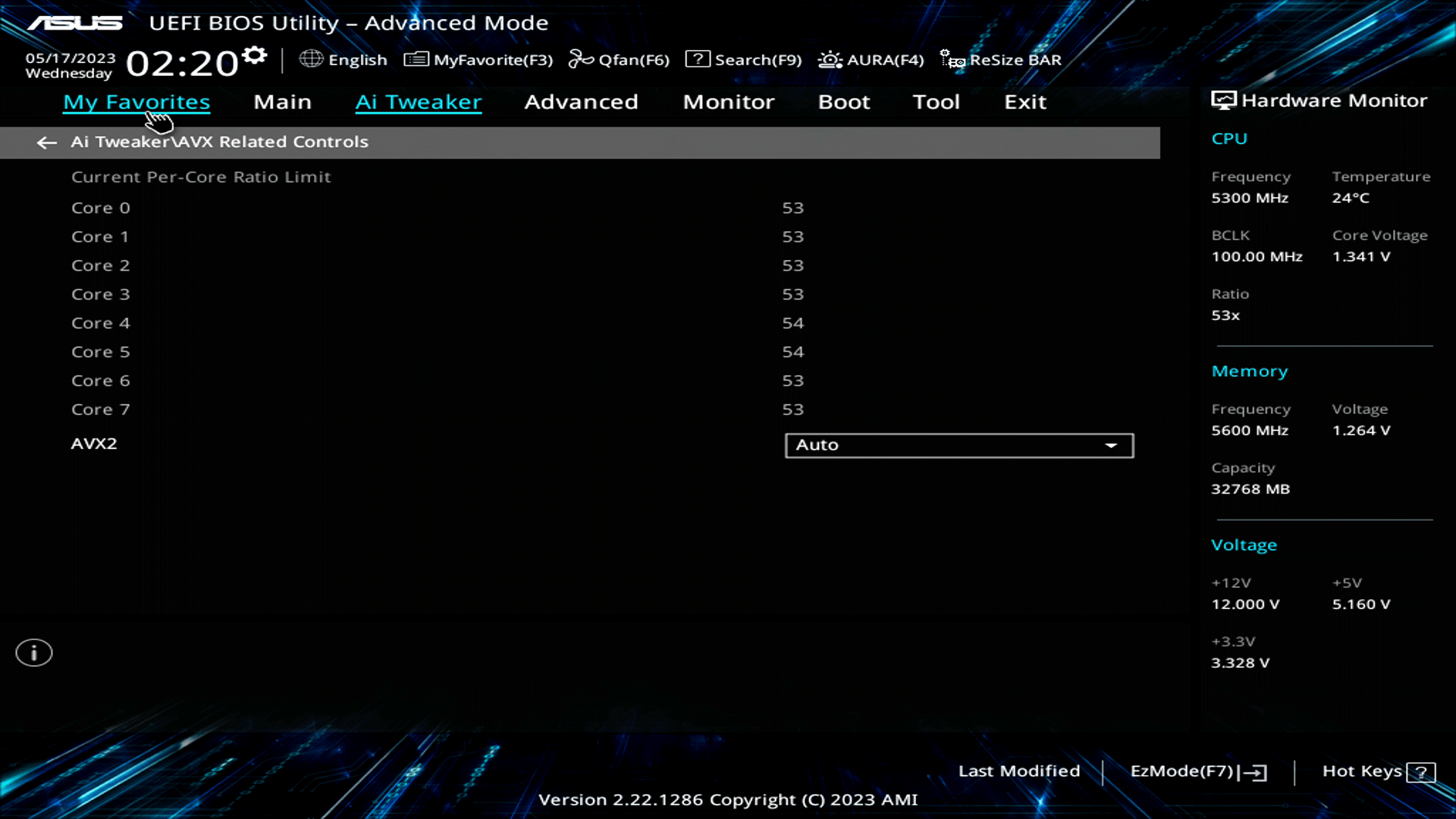This screenshot has height=819, width=1456.
Task: Click Last Modified to view changes
Action: point(1019,770)
